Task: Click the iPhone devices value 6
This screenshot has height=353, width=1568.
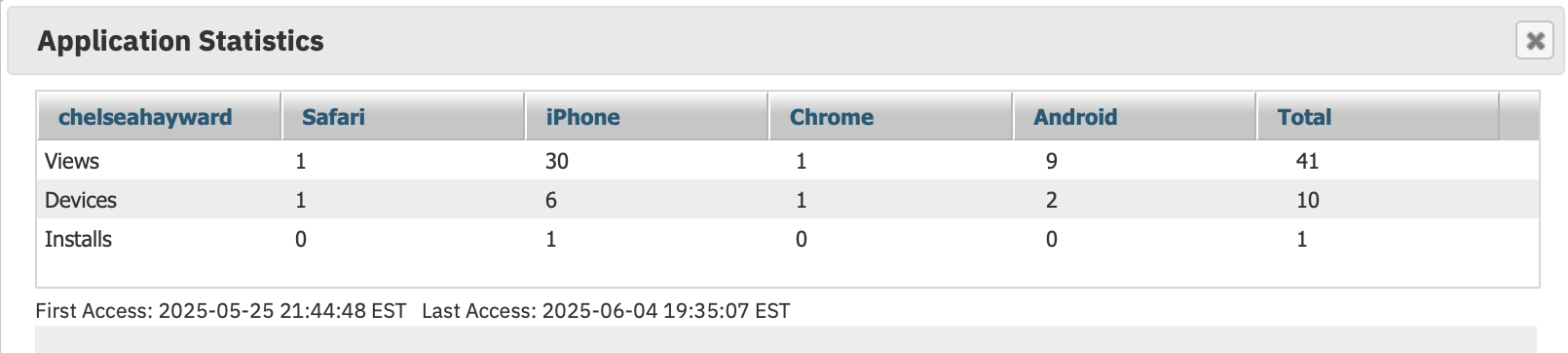Action: click(x=551, y=200)
